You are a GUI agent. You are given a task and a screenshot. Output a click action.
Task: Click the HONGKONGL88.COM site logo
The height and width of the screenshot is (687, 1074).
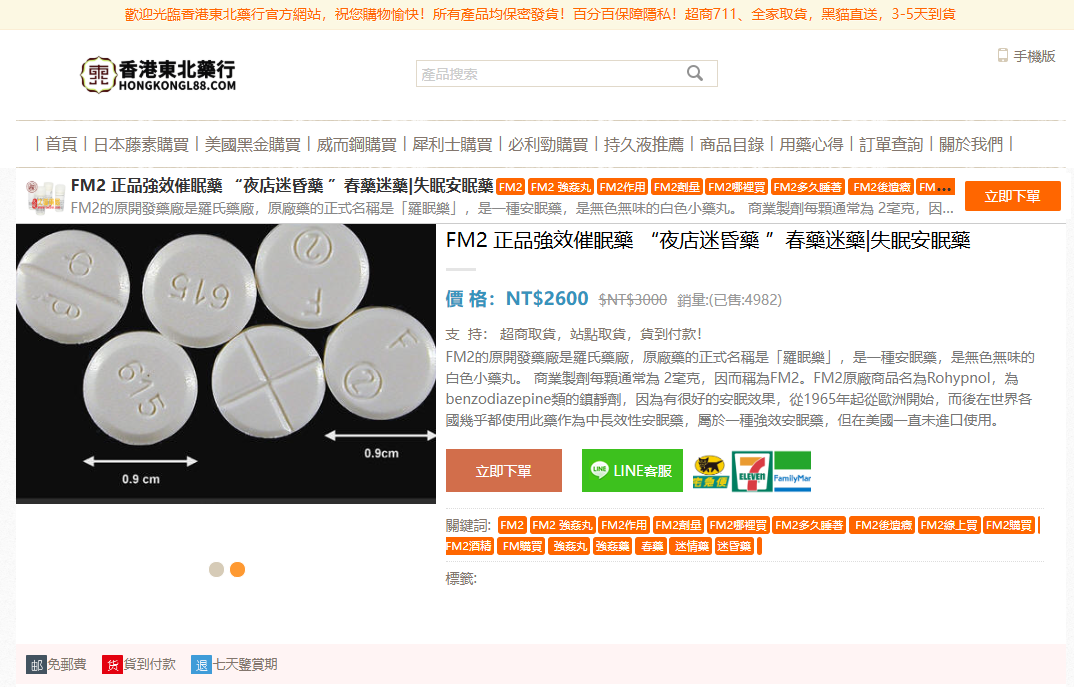point(158,75)
